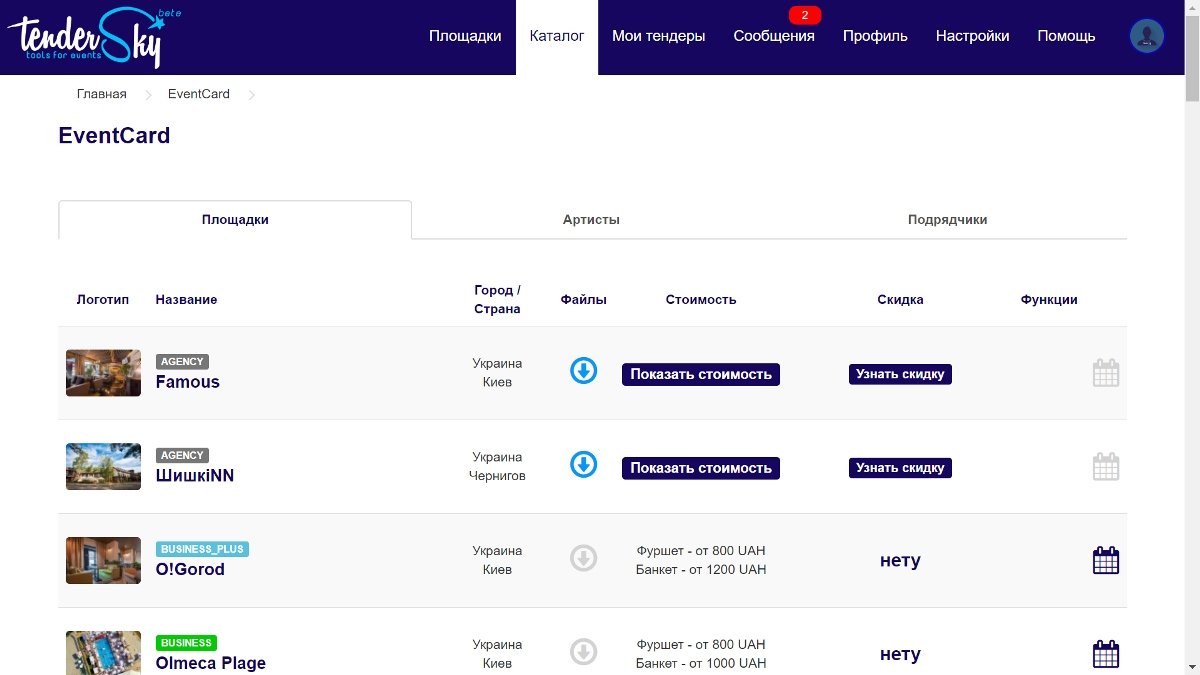Click Главная breadcrumb link
The width and height of the screenshot is (1200, 675).
(101, 94)
